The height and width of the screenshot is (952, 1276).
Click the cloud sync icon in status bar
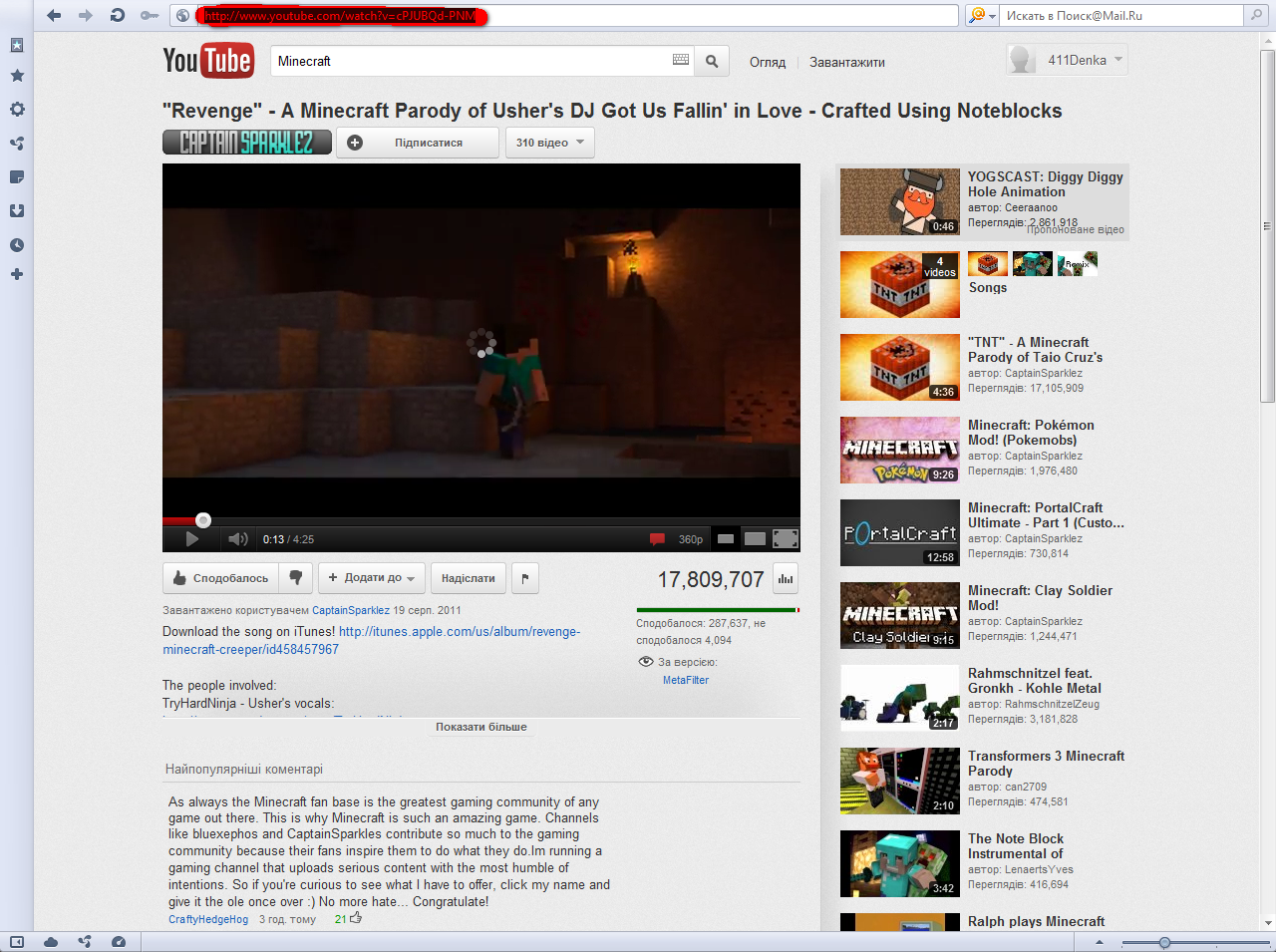pyautogui.click(x=51, y=942)
